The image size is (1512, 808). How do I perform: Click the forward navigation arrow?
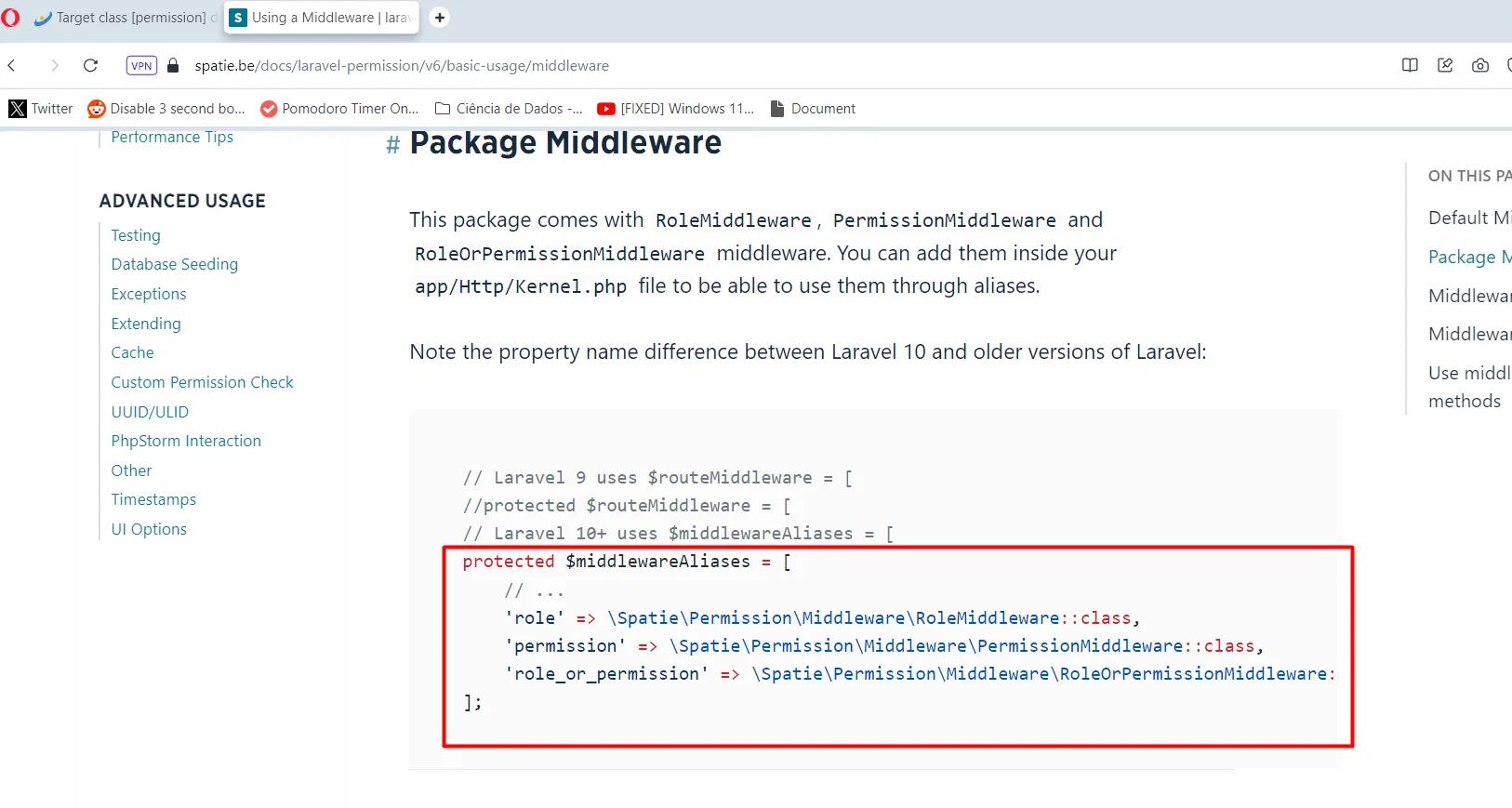(x=54, y=65)
